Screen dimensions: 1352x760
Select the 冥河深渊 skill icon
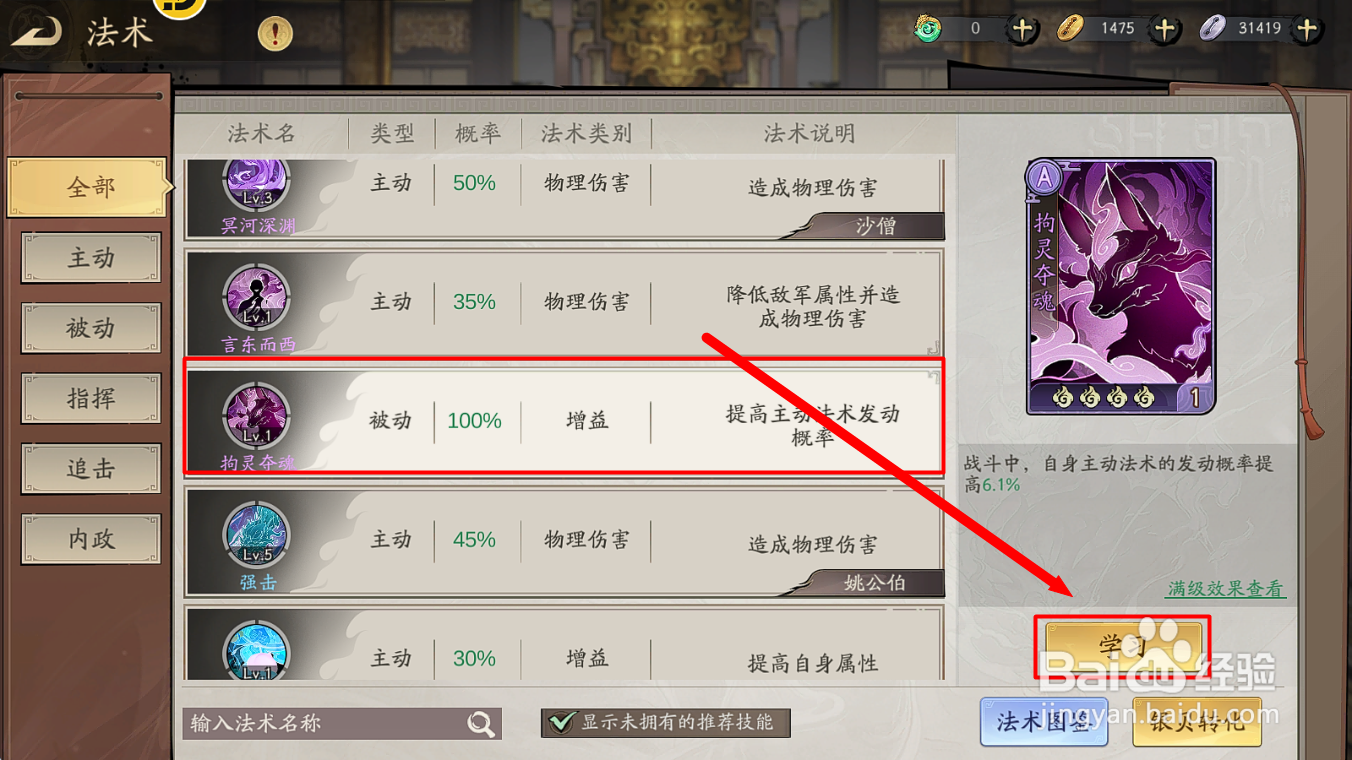[257, 186]
